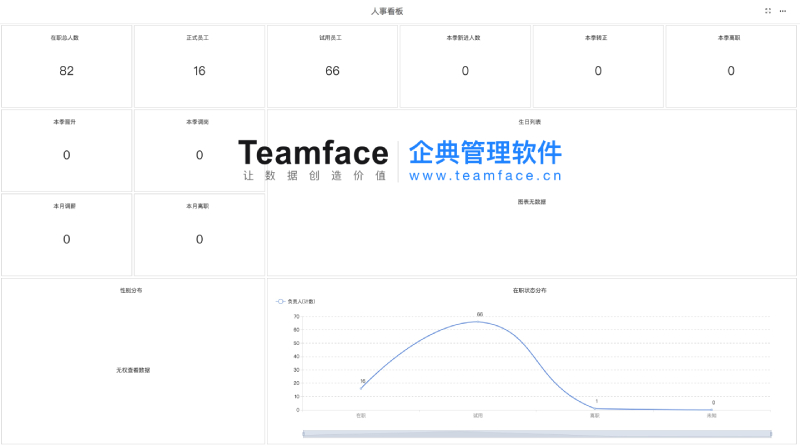Viewport: 800px width, 446px height.
Task: Toggle the 负责人(计数) legend marker
Action: tap(280, 302)
